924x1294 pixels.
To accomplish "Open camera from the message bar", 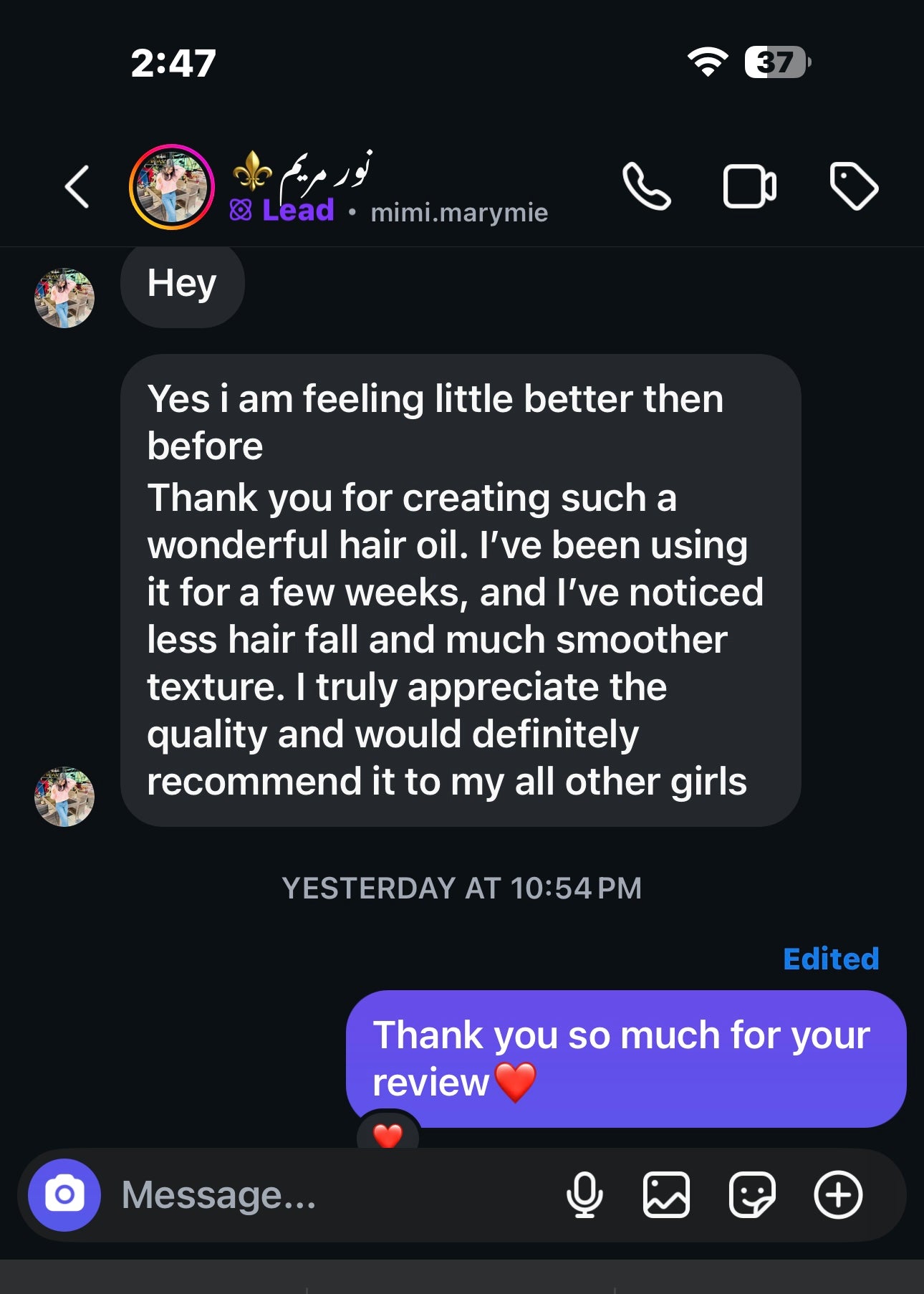I will [64, 1194].
